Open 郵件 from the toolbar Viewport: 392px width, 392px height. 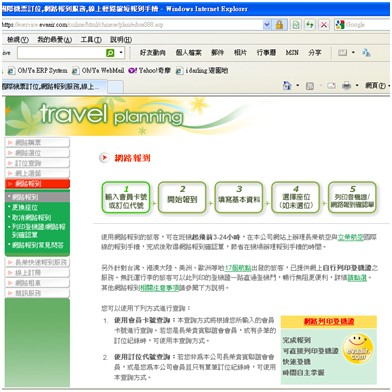[217, 53]
